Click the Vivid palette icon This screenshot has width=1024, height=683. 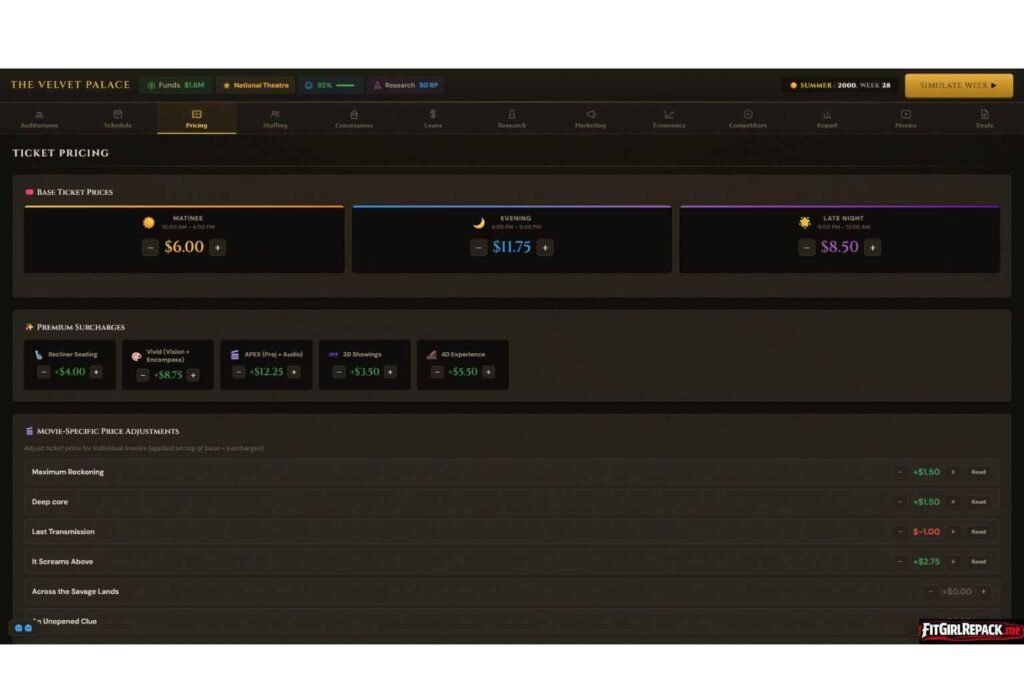pyautogui.click(x=136, y=357)
